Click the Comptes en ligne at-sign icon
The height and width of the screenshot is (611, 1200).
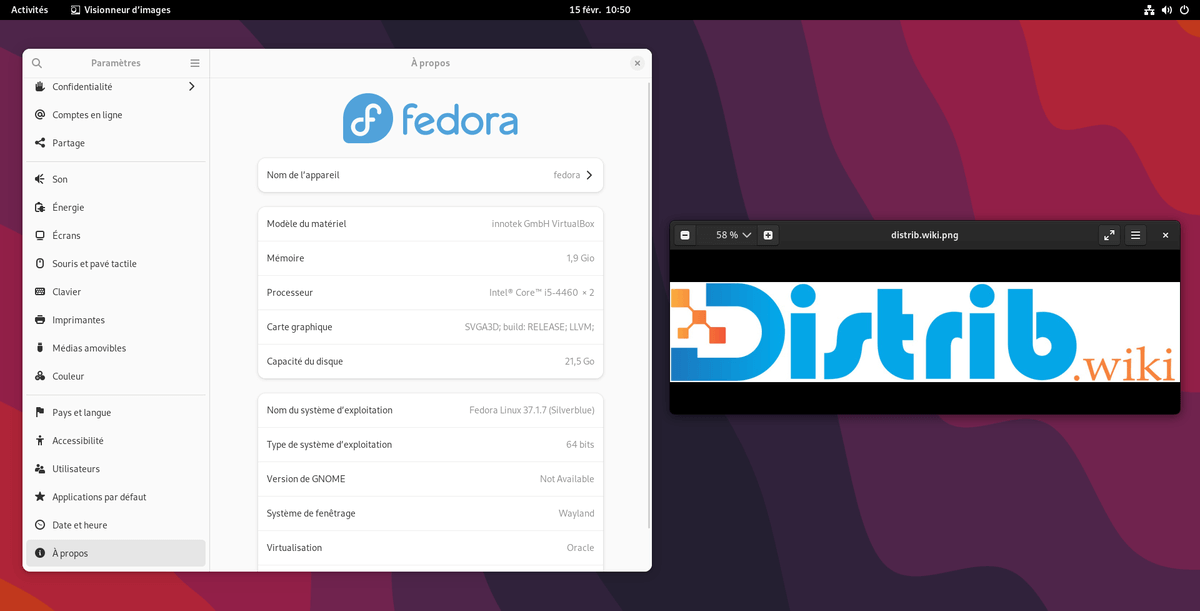click(40, 115)
